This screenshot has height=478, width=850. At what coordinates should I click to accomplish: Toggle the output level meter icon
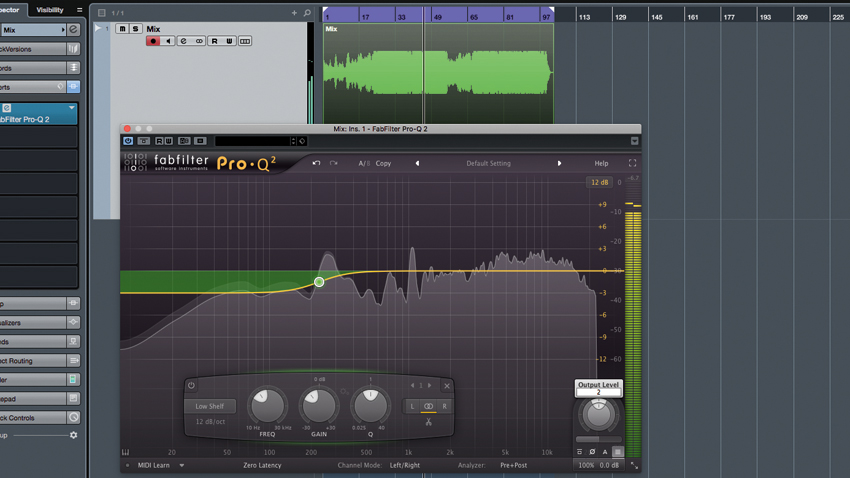tap(617, 451)
